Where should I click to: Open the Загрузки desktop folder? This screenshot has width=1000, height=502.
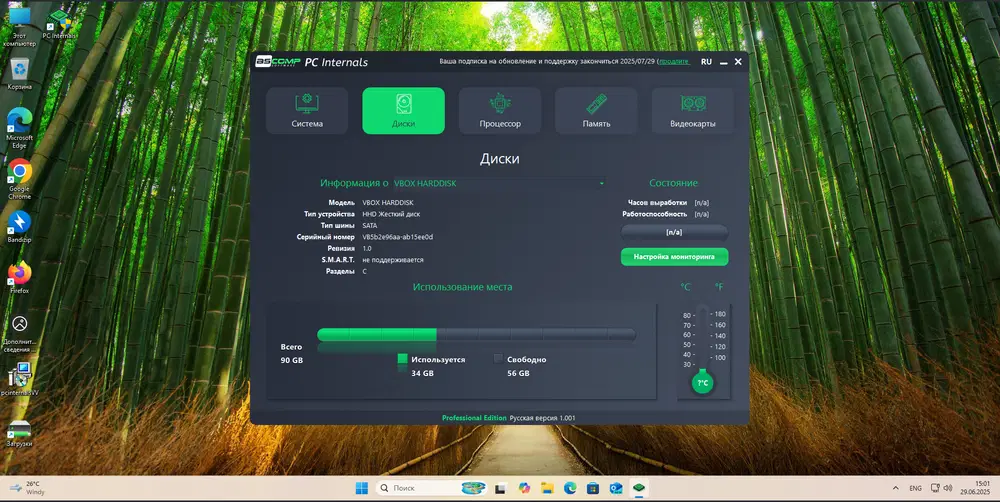click(20, 432)
